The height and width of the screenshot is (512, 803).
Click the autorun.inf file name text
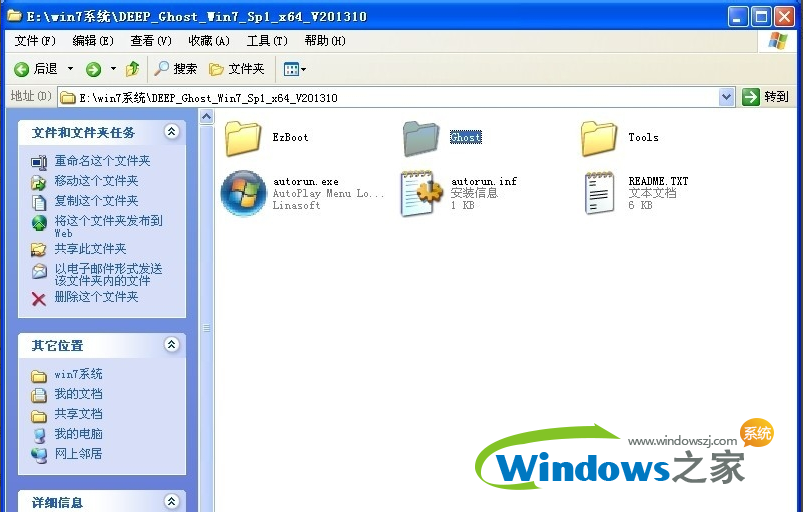(x=484, y=181)
